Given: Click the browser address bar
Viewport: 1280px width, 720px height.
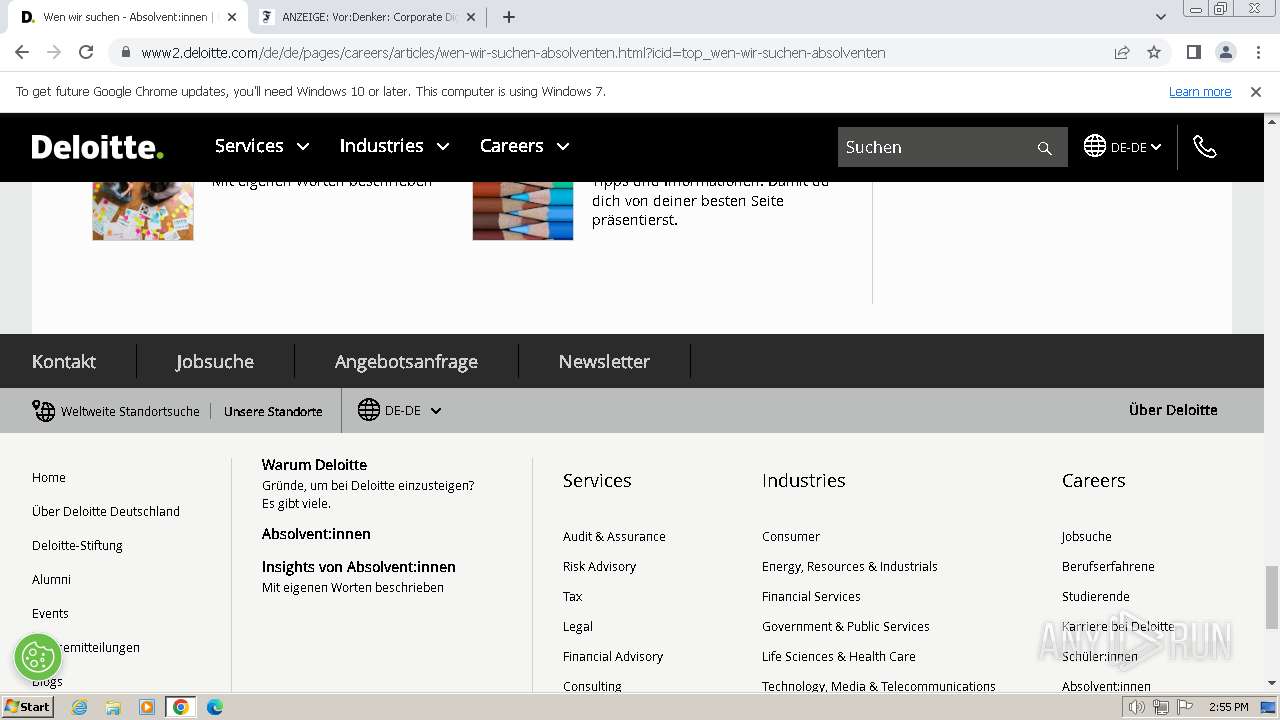Looking at the screenshot, I should 610,52.
